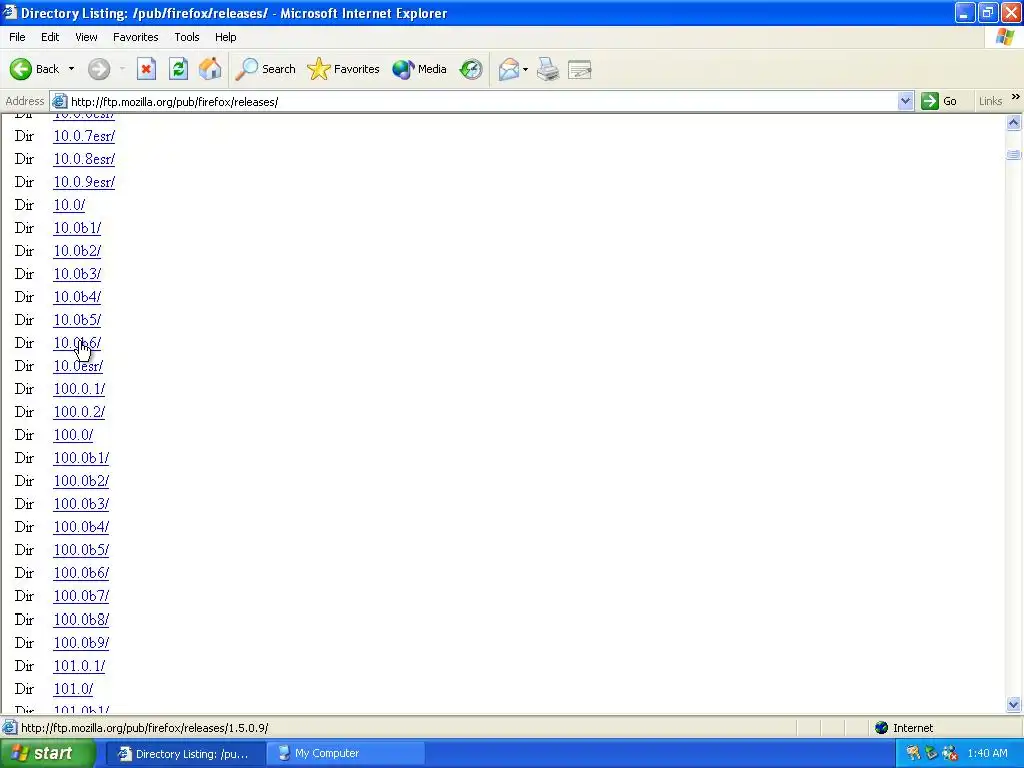Click the address bar URL field
1024x768 pixels.
pos(483,101)
